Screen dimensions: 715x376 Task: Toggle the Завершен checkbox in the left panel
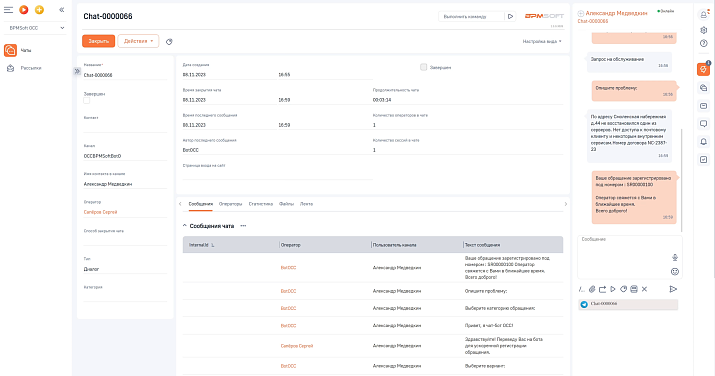[x=87, y=100]
